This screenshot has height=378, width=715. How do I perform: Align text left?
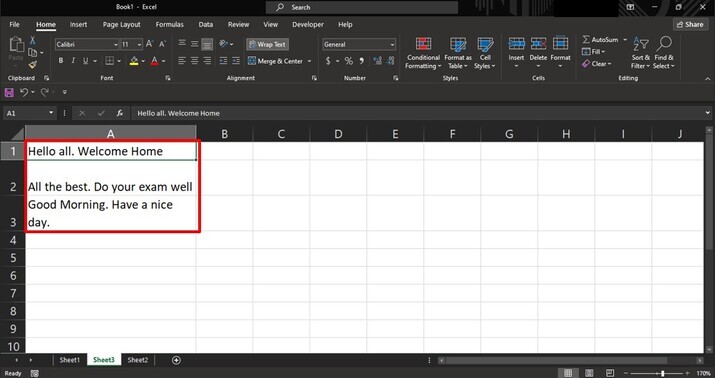tap(182, 61)
